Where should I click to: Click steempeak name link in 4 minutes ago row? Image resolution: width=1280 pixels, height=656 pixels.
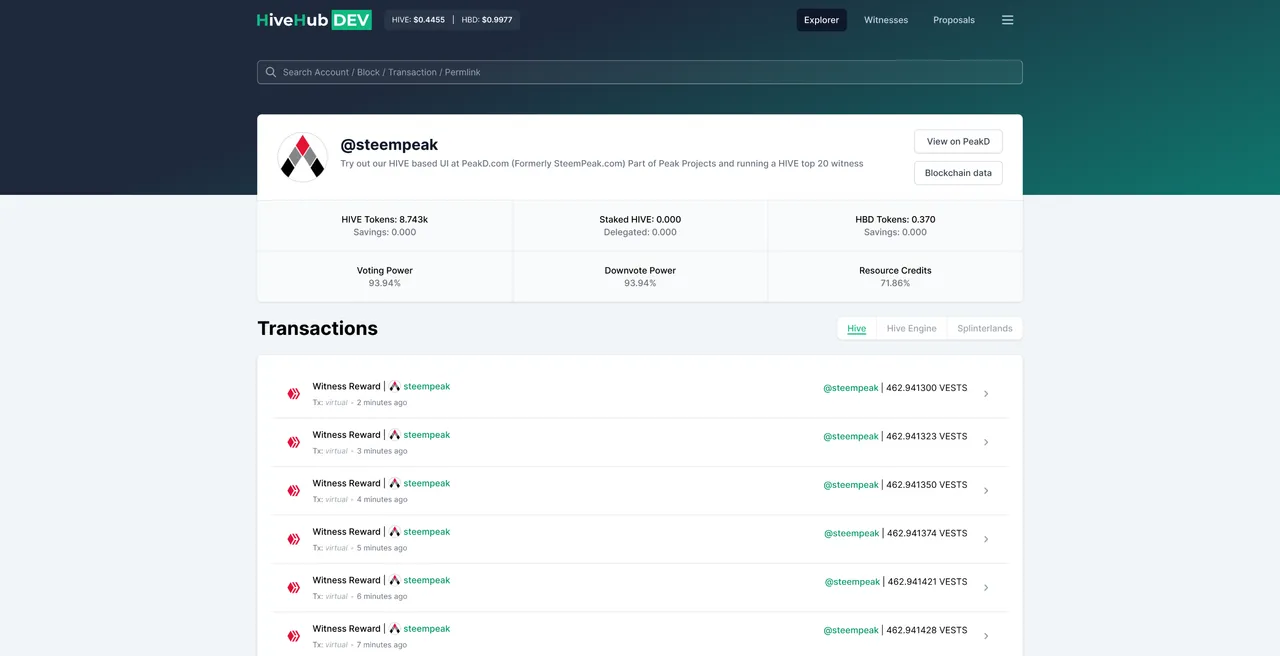[427, 483]
